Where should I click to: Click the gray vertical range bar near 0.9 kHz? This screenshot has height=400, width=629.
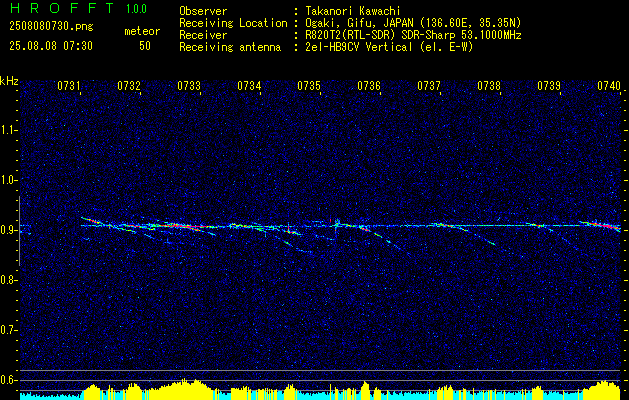point(19,231)
